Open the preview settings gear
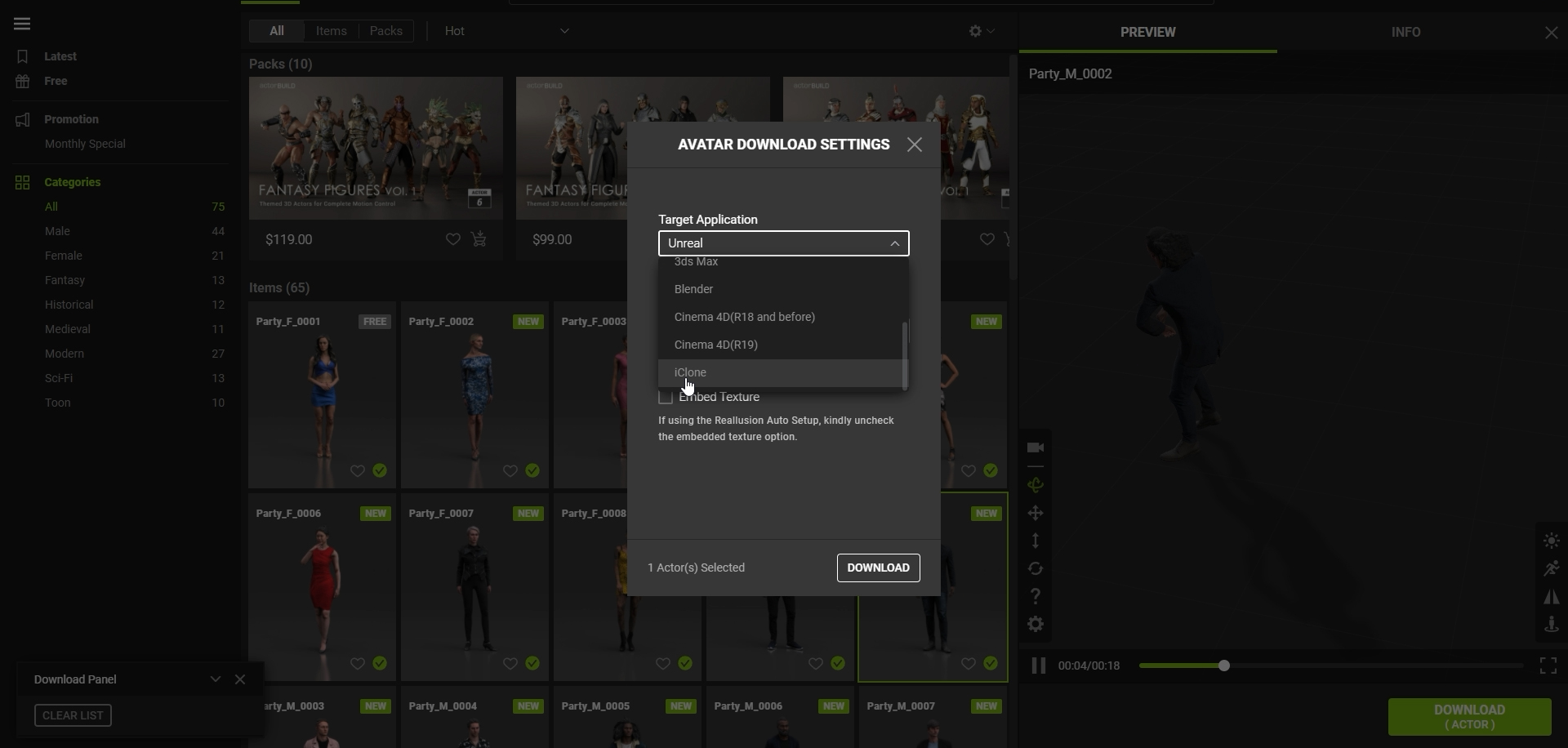The height and width of the screenshot is (748, 1568). [x=1036, y=624]
